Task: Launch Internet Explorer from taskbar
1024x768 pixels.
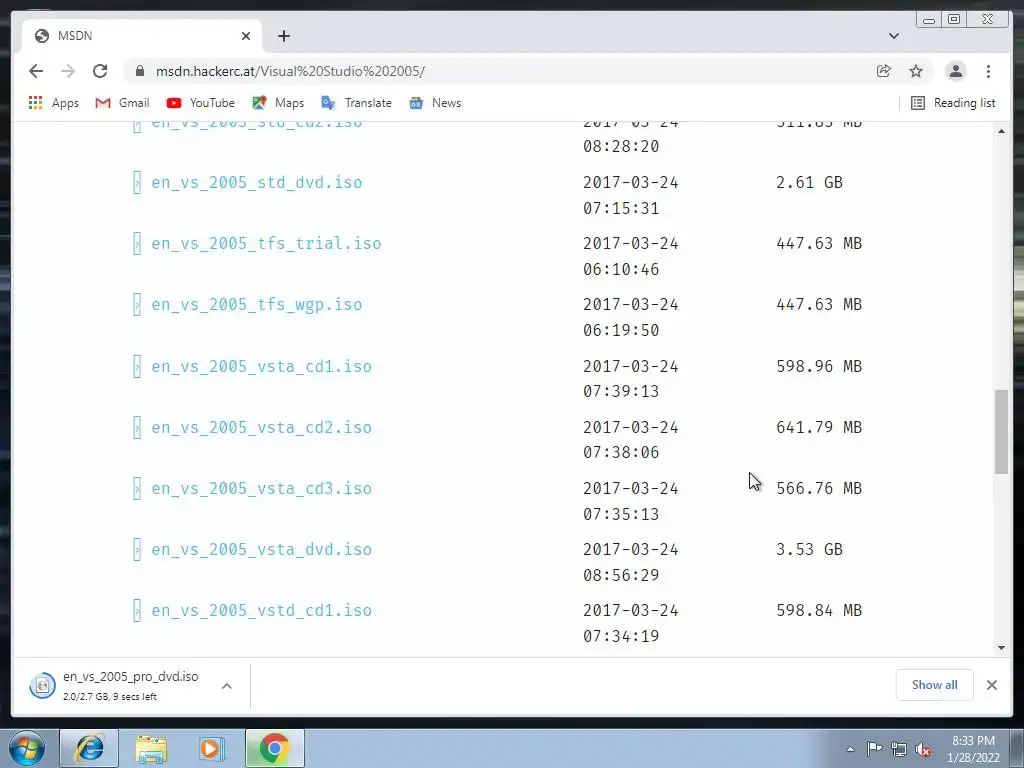Action: pos(89,748)
